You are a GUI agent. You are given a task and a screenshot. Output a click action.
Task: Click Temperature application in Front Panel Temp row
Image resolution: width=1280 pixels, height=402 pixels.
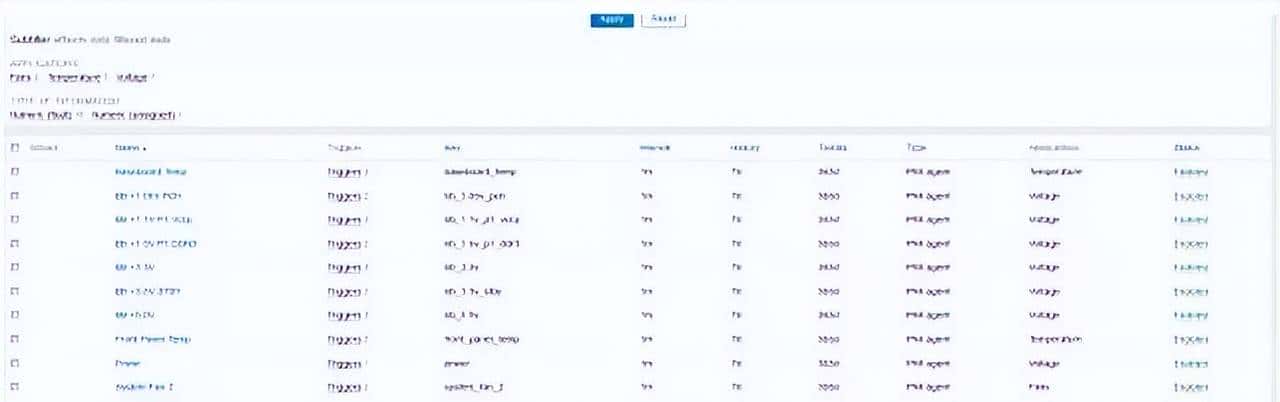point(1055,339)
